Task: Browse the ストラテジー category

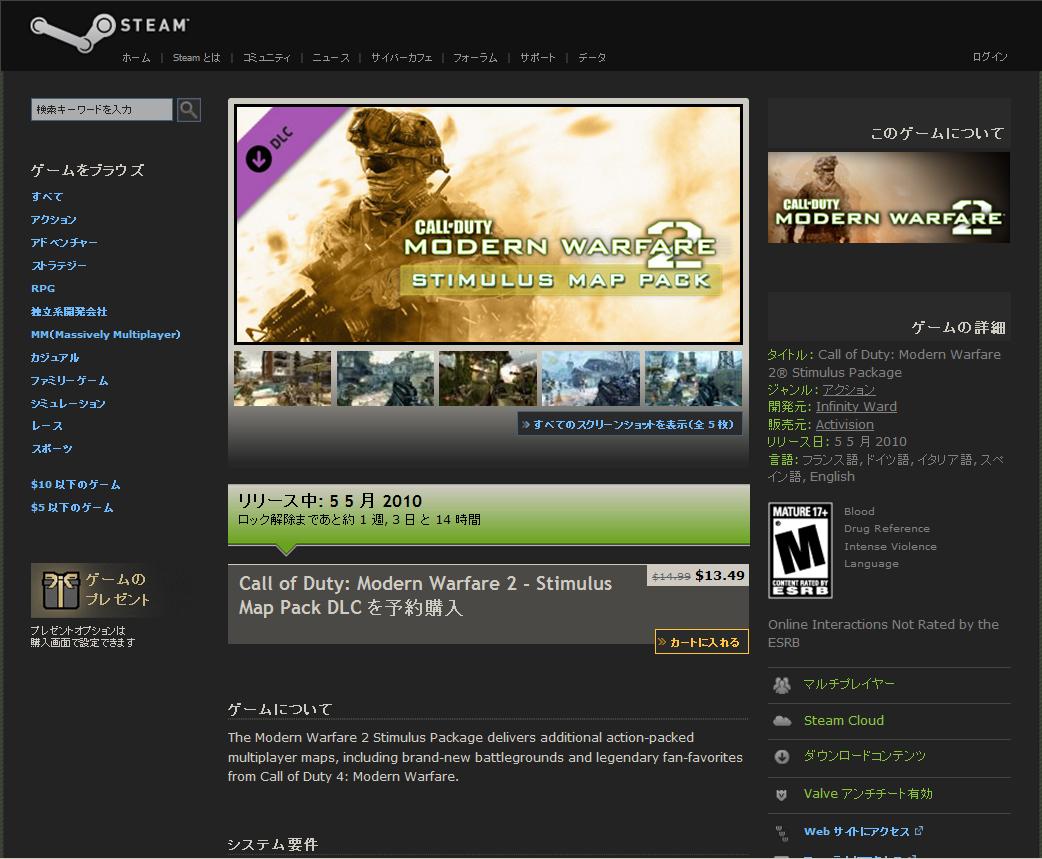Action: pyautogui.click(x=59, y=266)
